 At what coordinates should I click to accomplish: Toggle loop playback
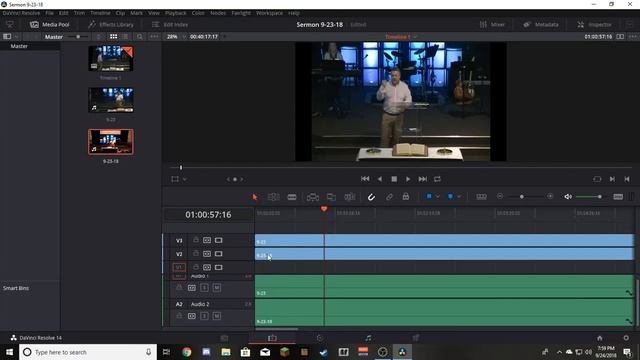pos(438,179)
